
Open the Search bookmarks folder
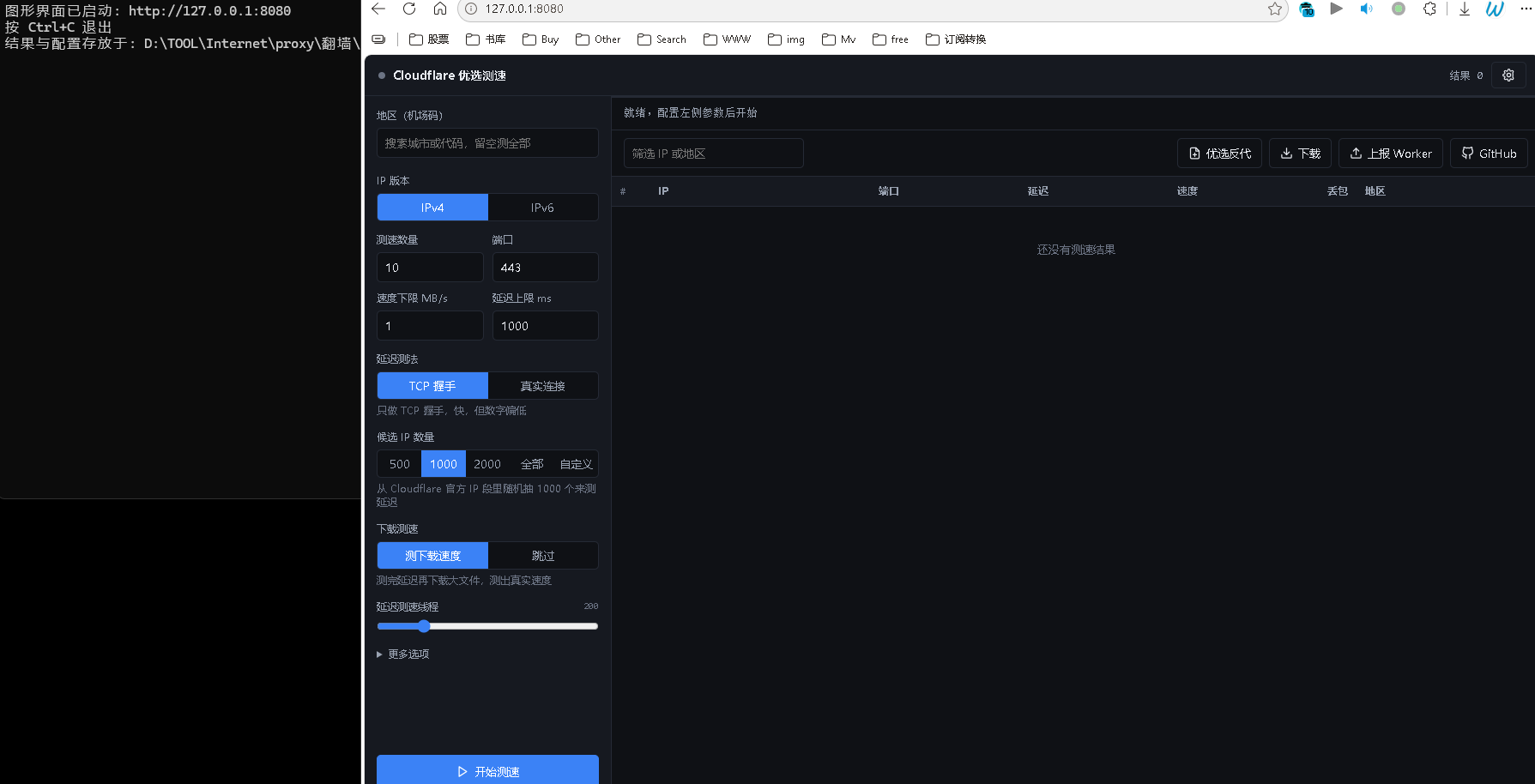(x=662, y=39)
